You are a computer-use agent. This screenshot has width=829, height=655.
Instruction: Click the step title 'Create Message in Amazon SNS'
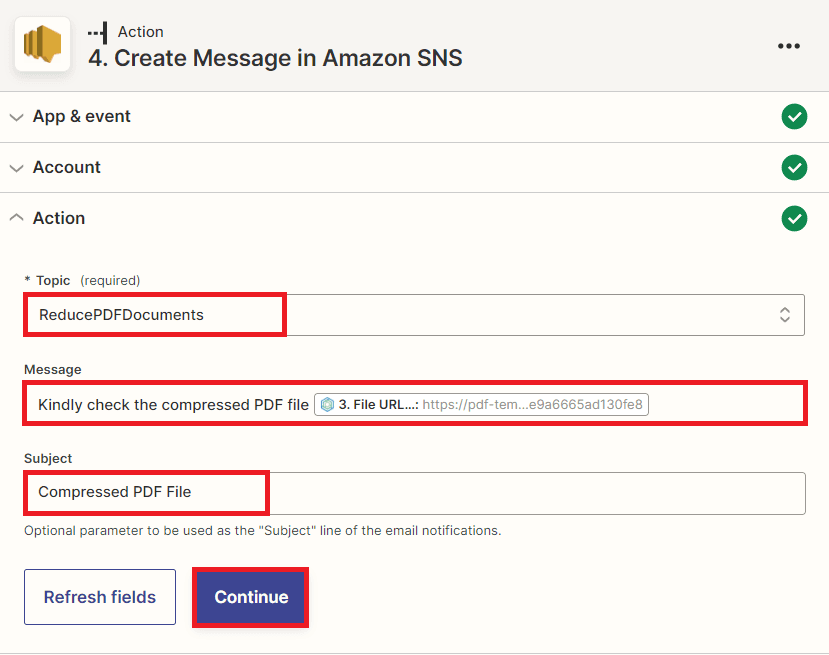[x=270, y=58]
